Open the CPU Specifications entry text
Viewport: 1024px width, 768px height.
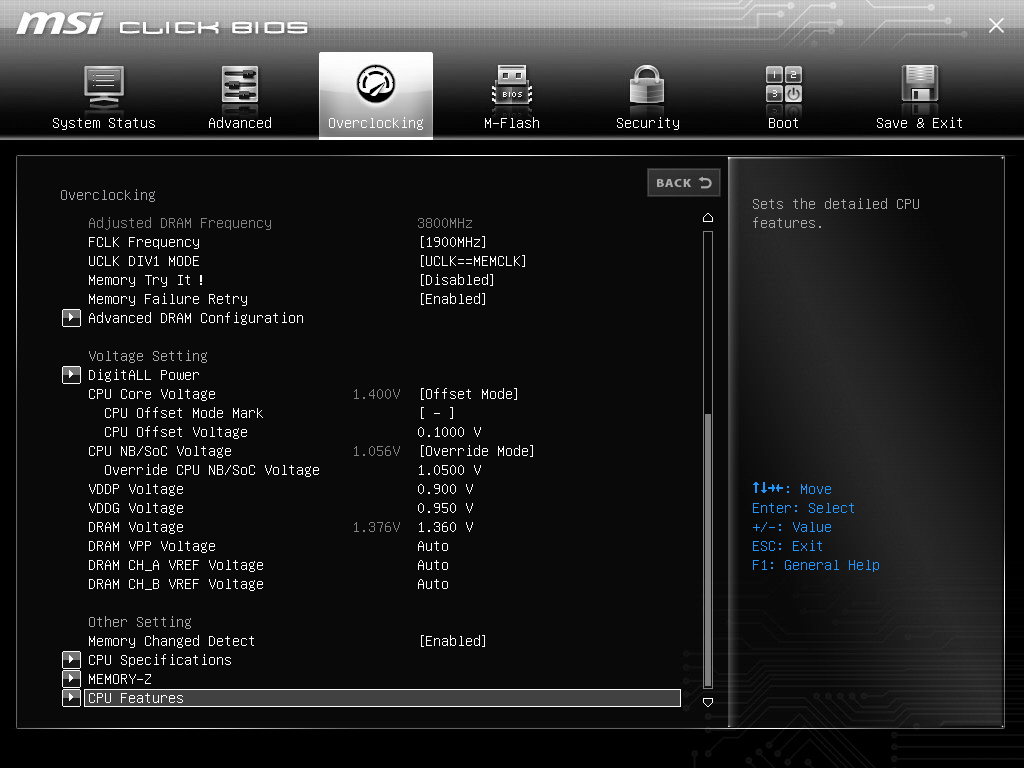point(159,660)
